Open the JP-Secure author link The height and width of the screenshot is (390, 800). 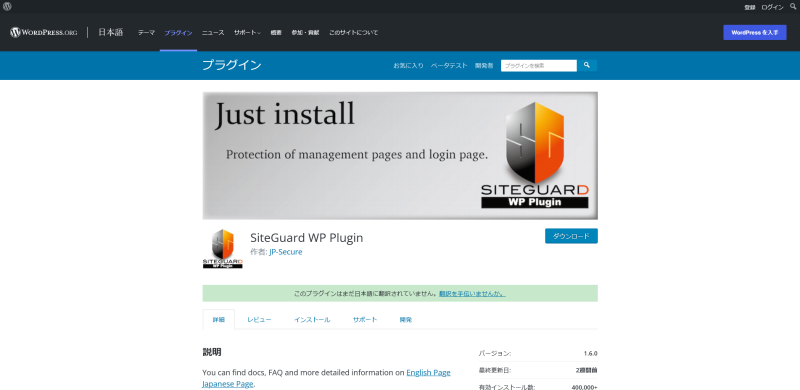(286, 252)
